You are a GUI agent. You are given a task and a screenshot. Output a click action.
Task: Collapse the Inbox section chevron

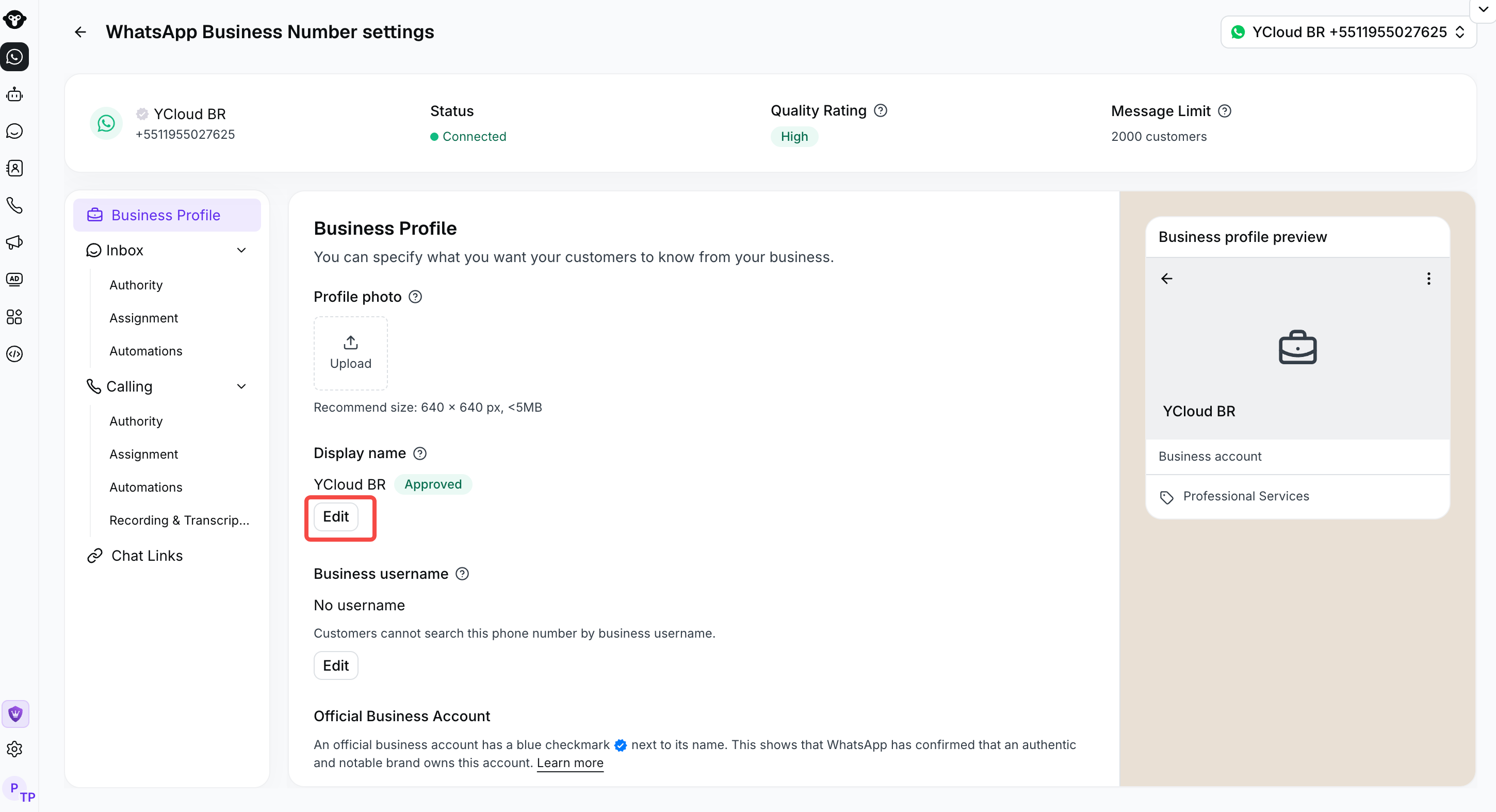[241, 250]
